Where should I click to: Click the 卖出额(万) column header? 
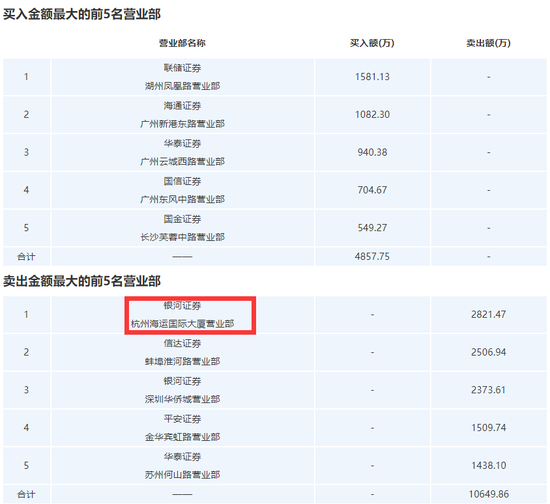click(x=488, y=43)
